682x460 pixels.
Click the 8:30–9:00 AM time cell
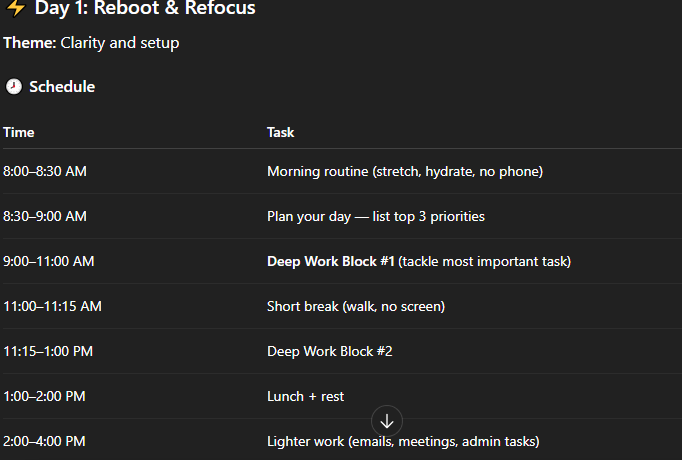pyautogui.click(x=45, y=216)
